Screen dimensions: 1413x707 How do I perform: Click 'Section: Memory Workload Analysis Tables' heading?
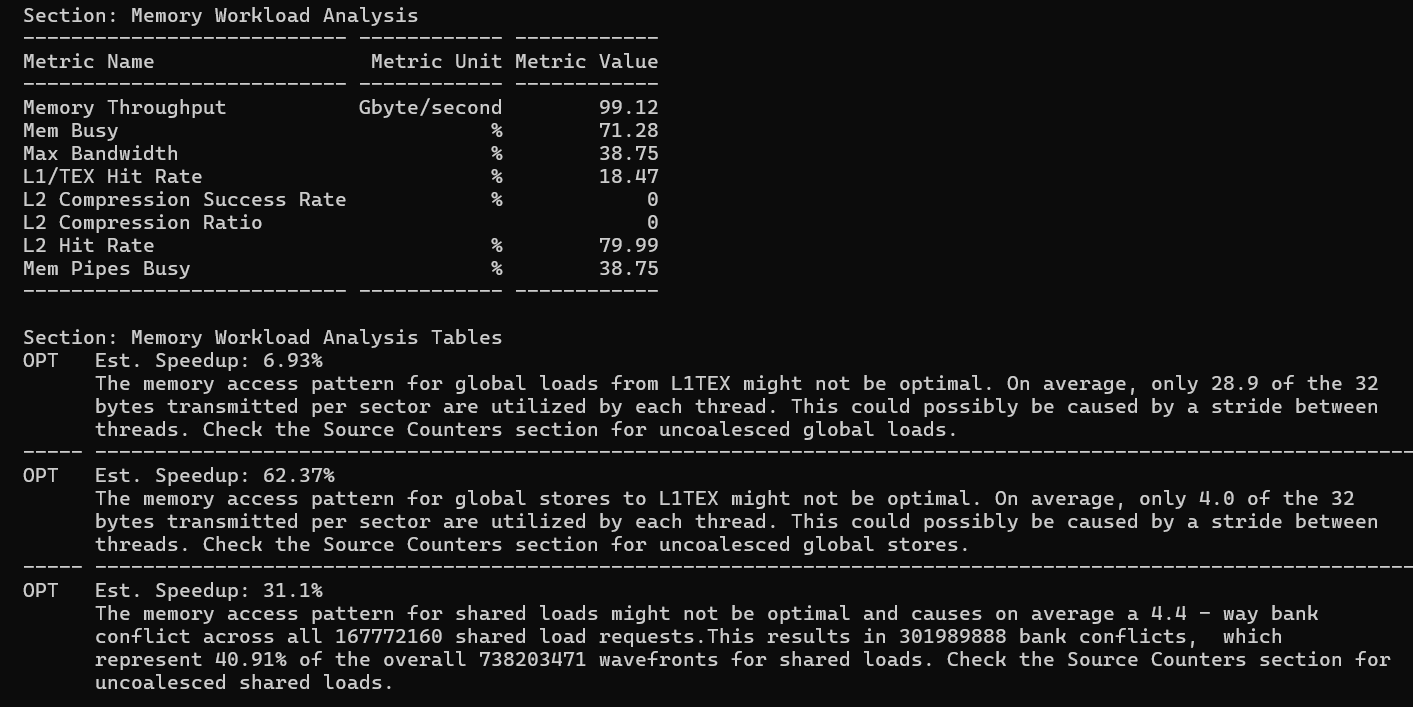pyautogui.click(x=263, y=338)
